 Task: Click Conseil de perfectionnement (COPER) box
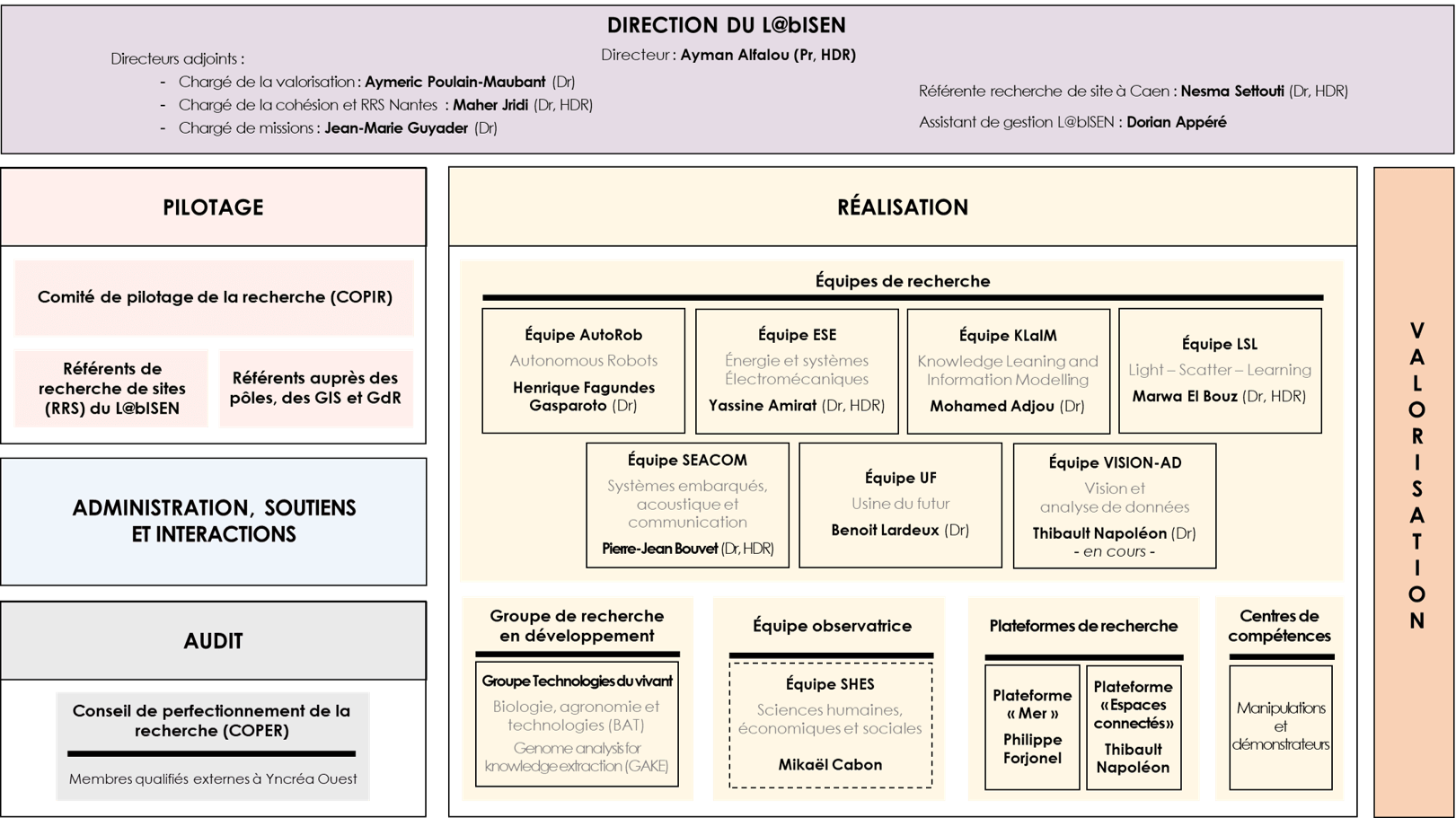coord(212,745)
